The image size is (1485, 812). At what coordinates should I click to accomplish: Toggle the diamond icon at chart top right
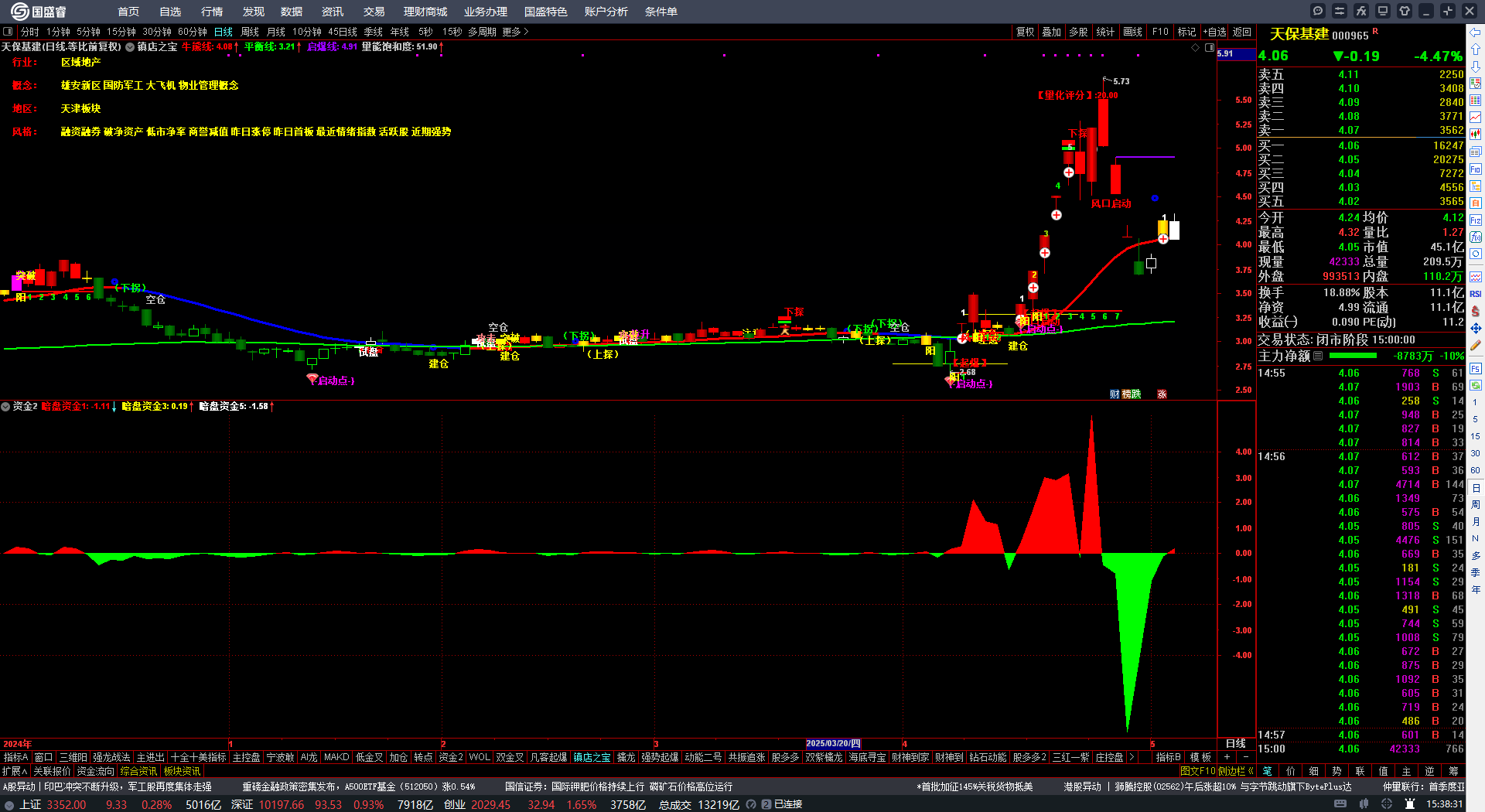[1196, 47]
